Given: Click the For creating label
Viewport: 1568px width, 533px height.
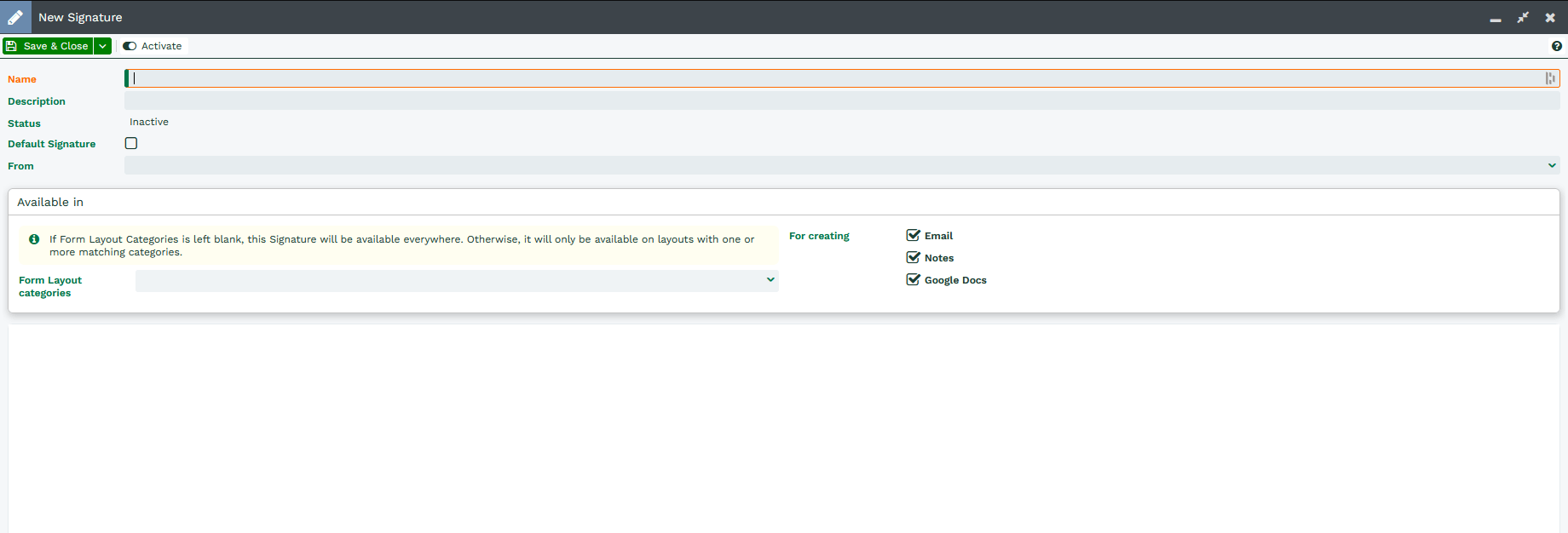Looking at the screenshot, I should (819, 236).
